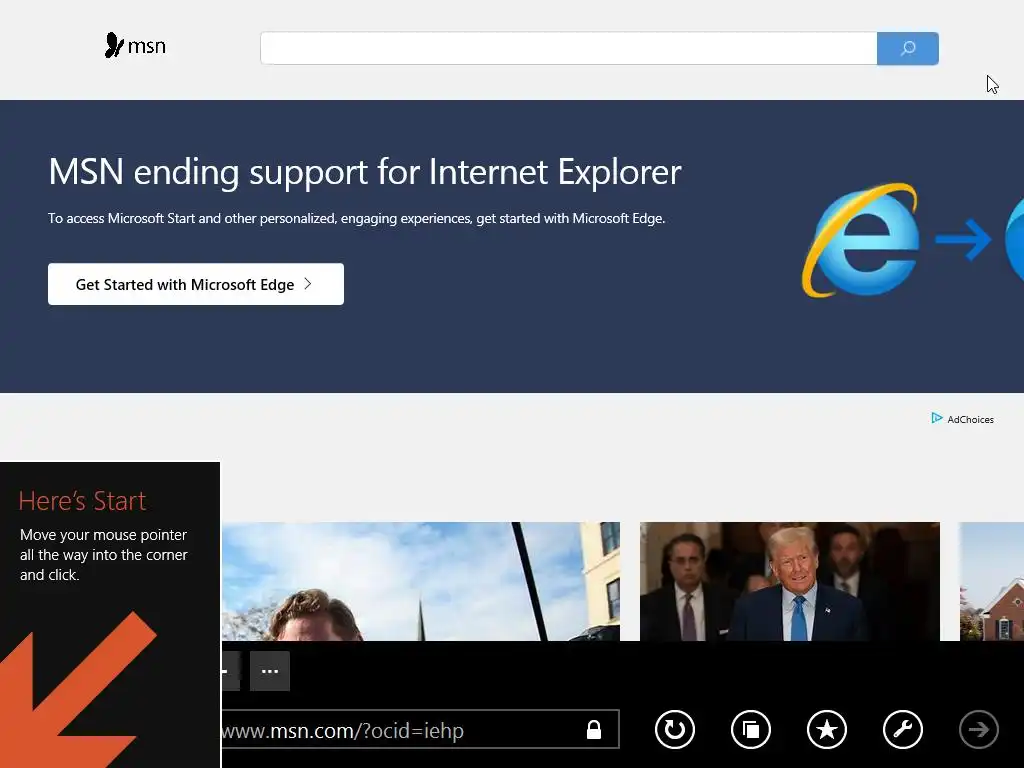Screen dimensions: 1024x768
Task: Click the www.msn.com address bar
Action: 420,729
